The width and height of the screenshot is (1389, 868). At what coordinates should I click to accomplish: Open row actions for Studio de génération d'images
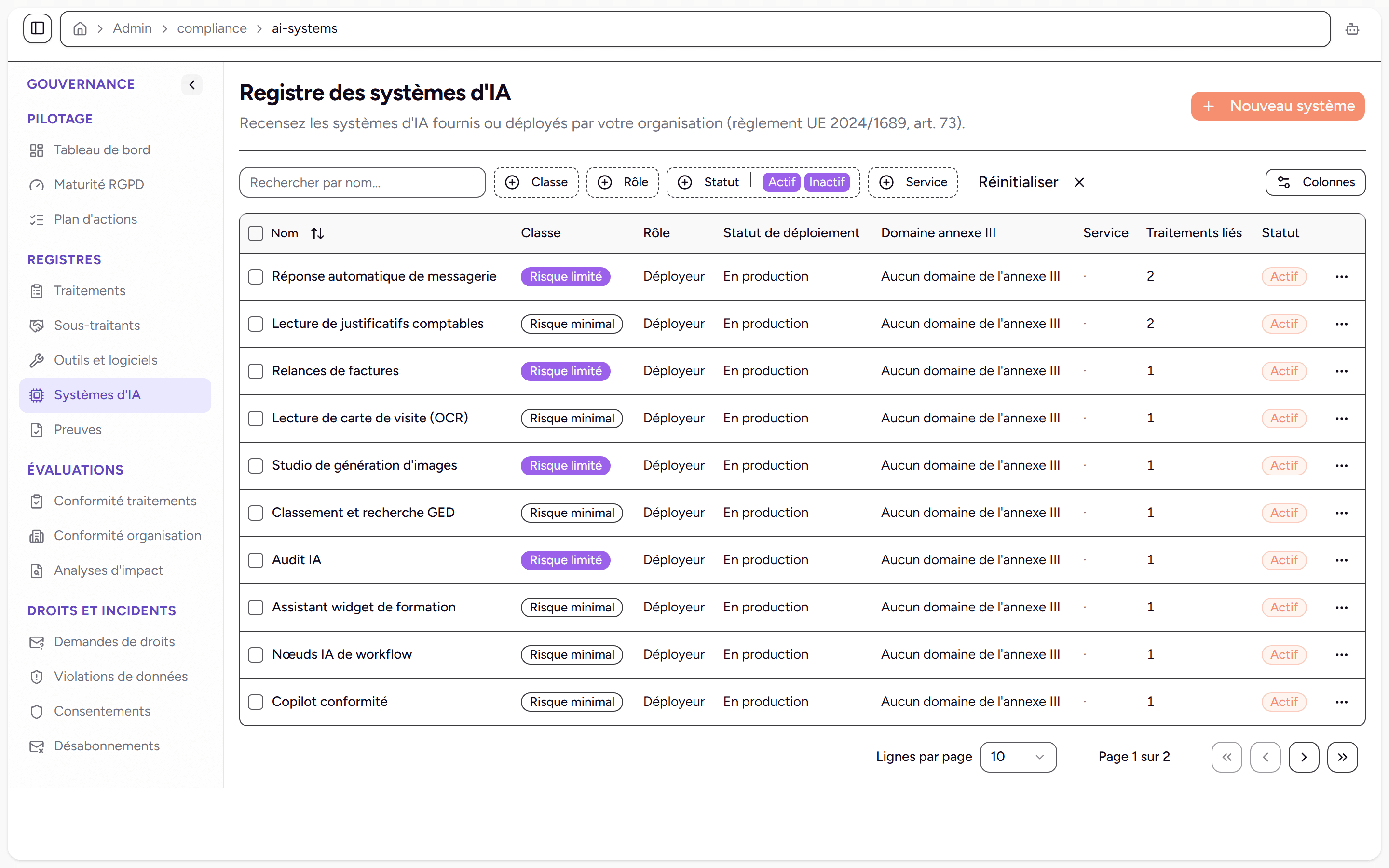coord(1341,465)
